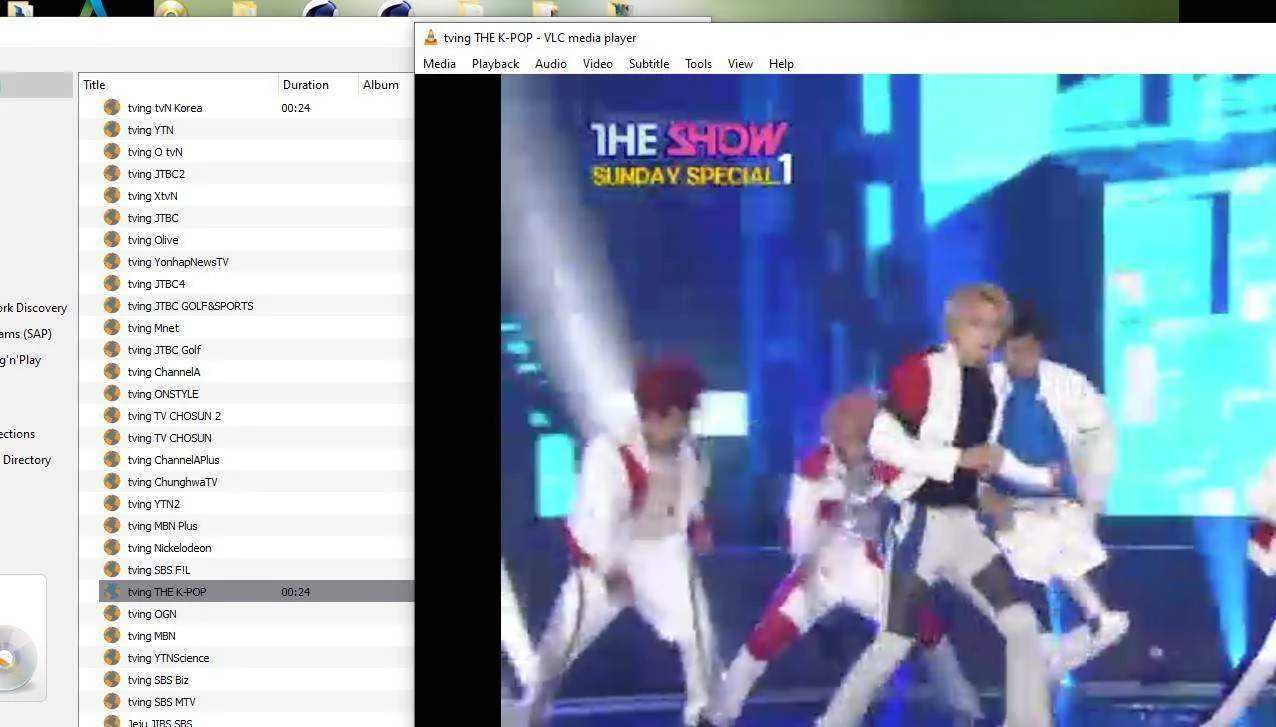Open the Playback menu

pyautogui.click(x=495, y=64)
